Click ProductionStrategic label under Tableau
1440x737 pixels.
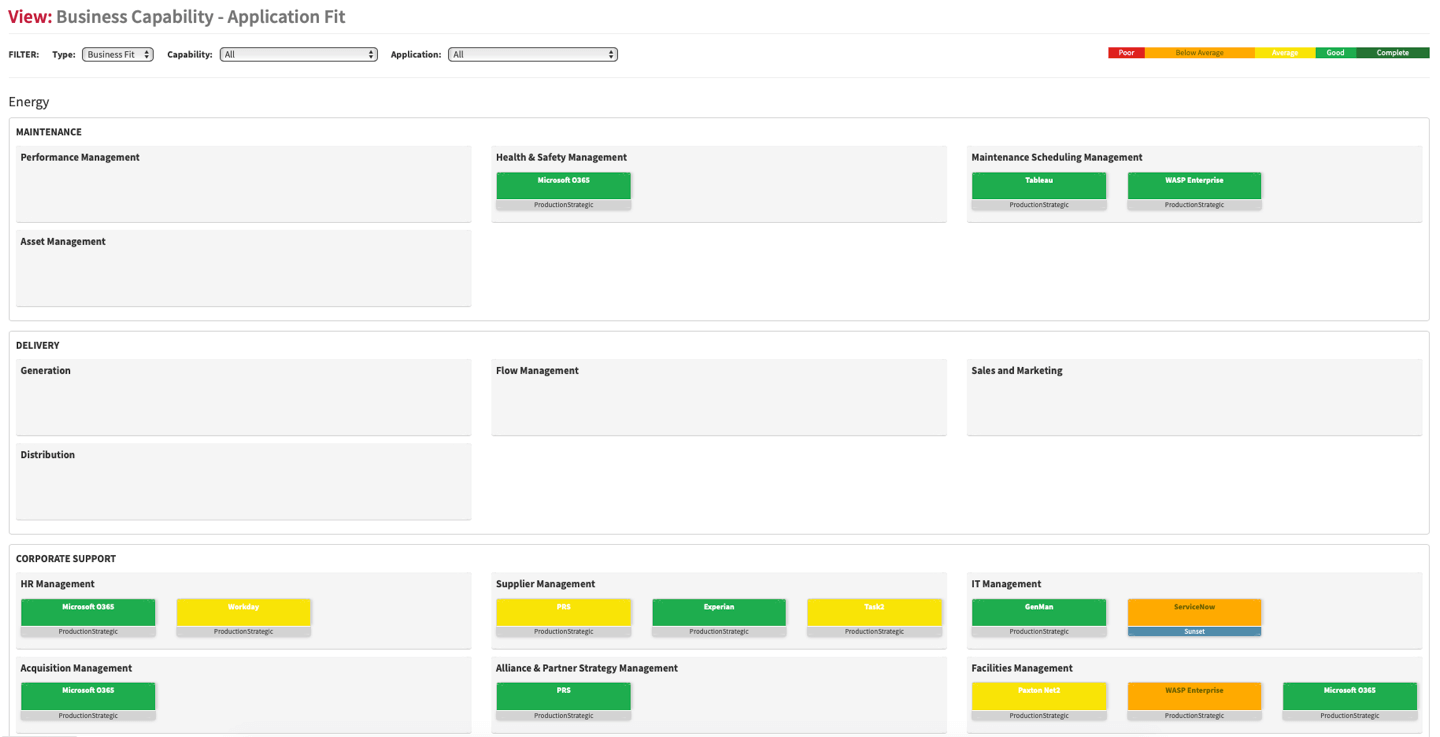tap(1039, 205)
